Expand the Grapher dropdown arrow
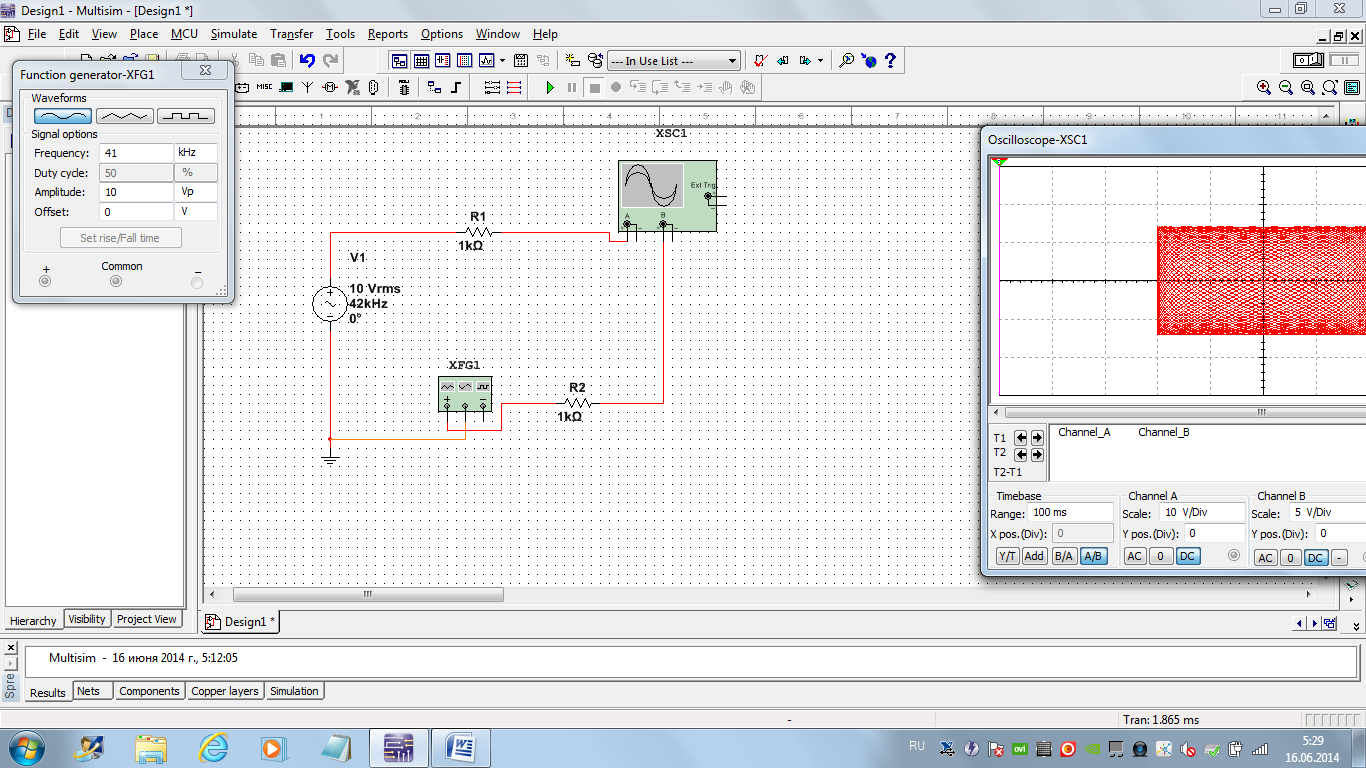This screenshot has width=1366, height=768. point(502,61)
